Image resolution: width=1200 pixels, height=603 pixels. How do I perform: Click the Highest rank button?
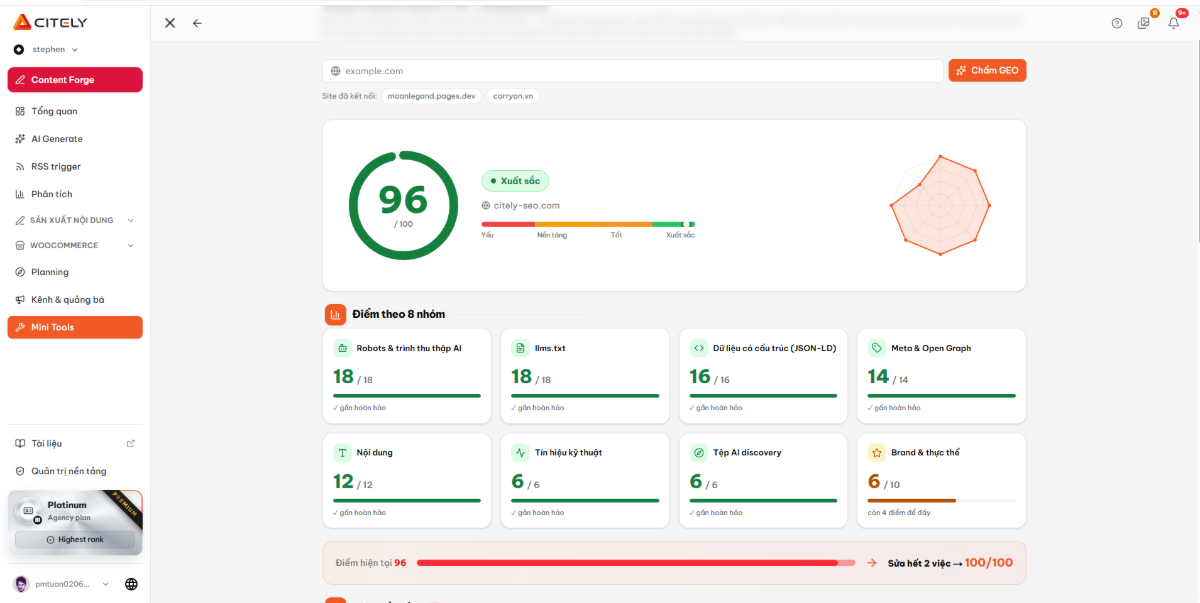pos(75,540)
